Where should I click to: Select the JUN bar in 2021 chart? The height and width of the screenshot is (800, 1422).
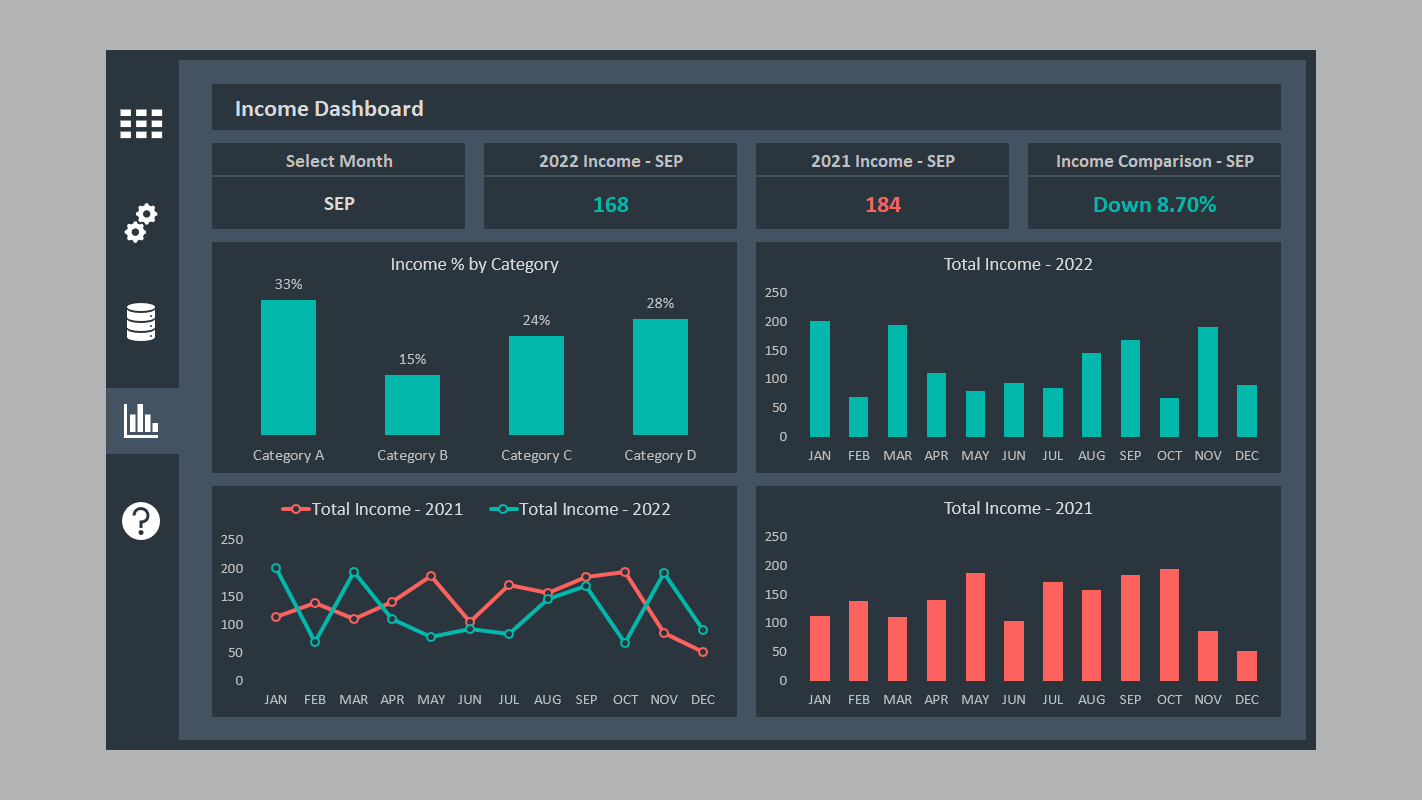tap(1014, 651)
